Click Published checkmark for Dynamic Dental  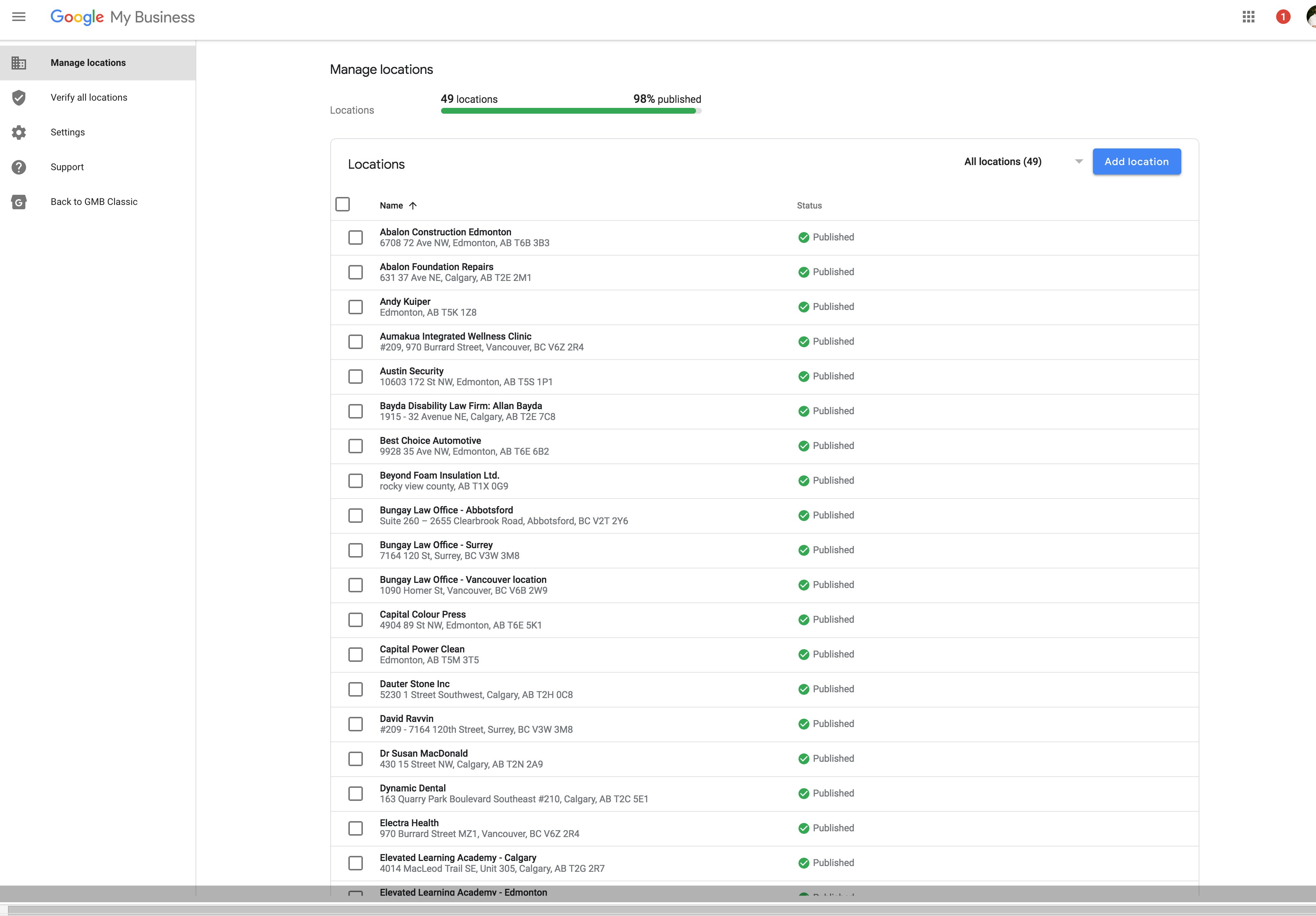tap(804, 793)
